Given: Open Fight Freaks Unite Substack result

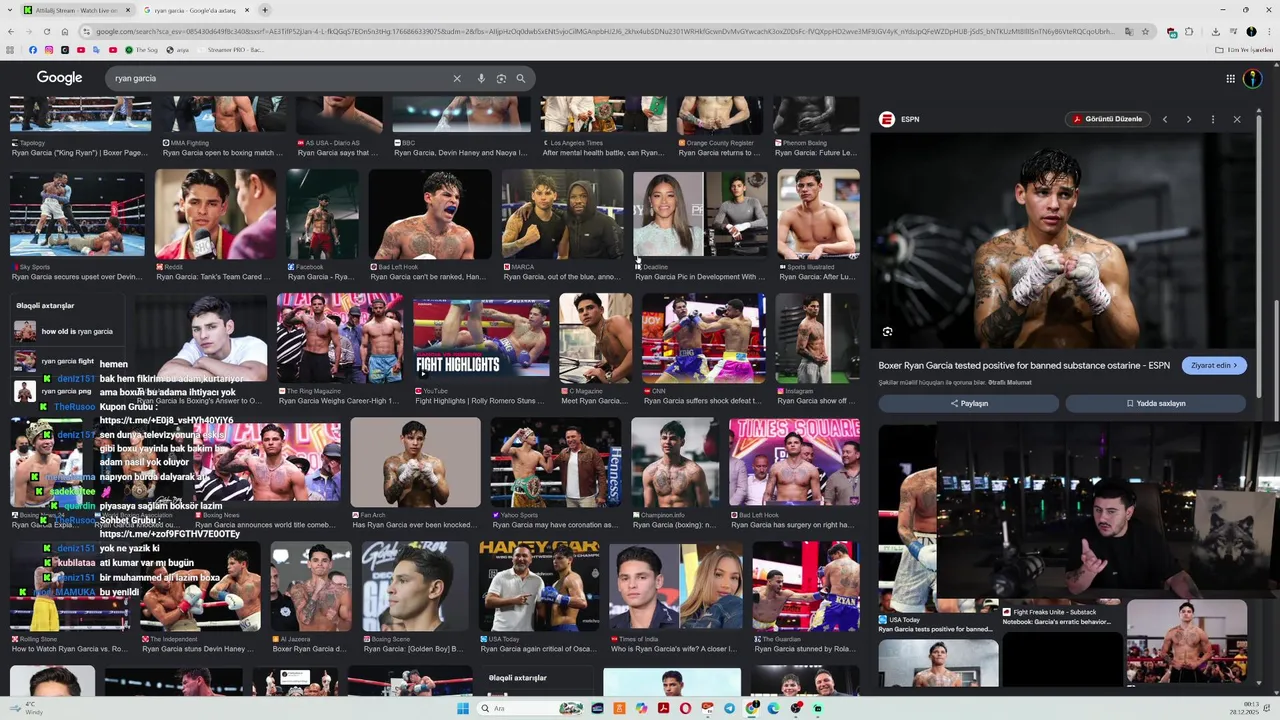Looking at the screenshot, I should [1062, 616].
